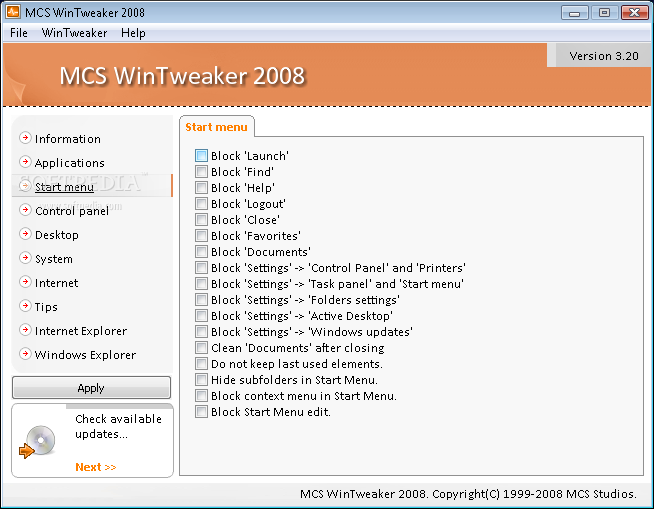Toggle Block 'Documents' checkbox

pos(201,252)
